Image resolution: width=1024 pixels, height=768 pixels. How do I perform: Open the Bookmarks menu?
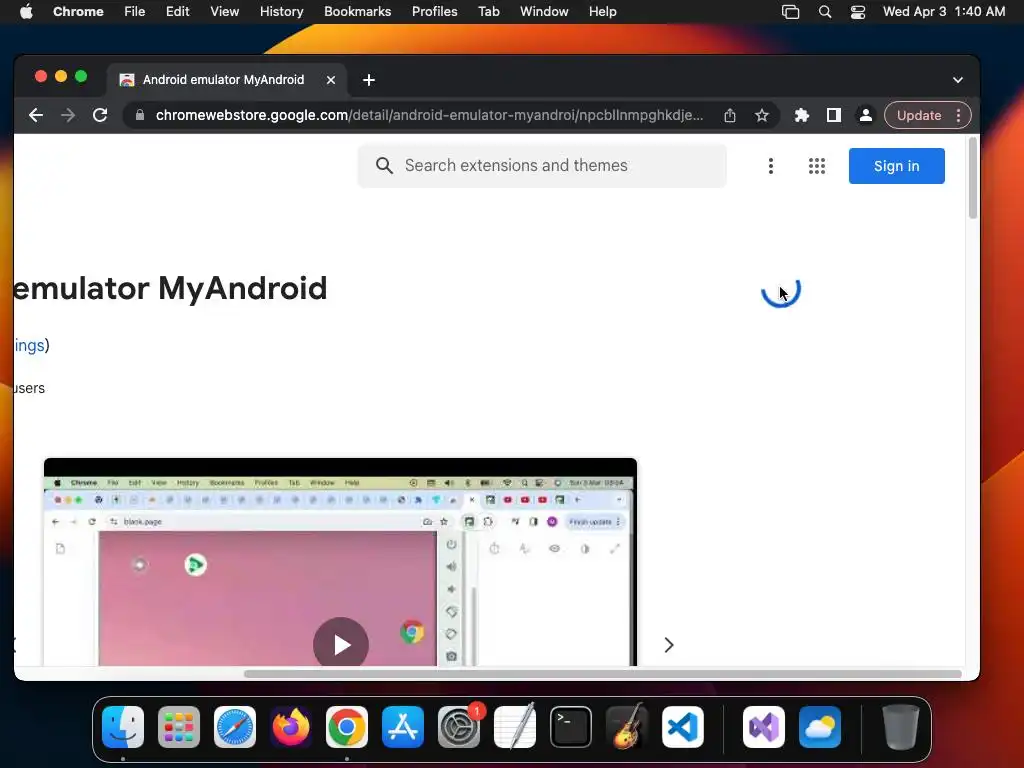coord(357,12)
